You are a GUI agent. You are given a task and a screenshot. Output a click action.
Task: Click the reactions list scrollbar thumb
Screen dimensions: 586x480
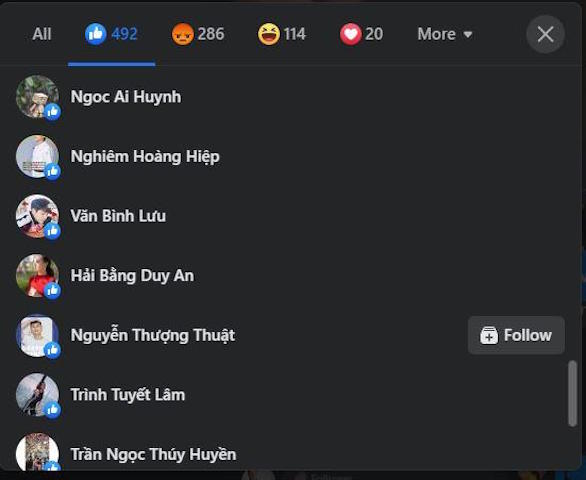tap(573, 393)
